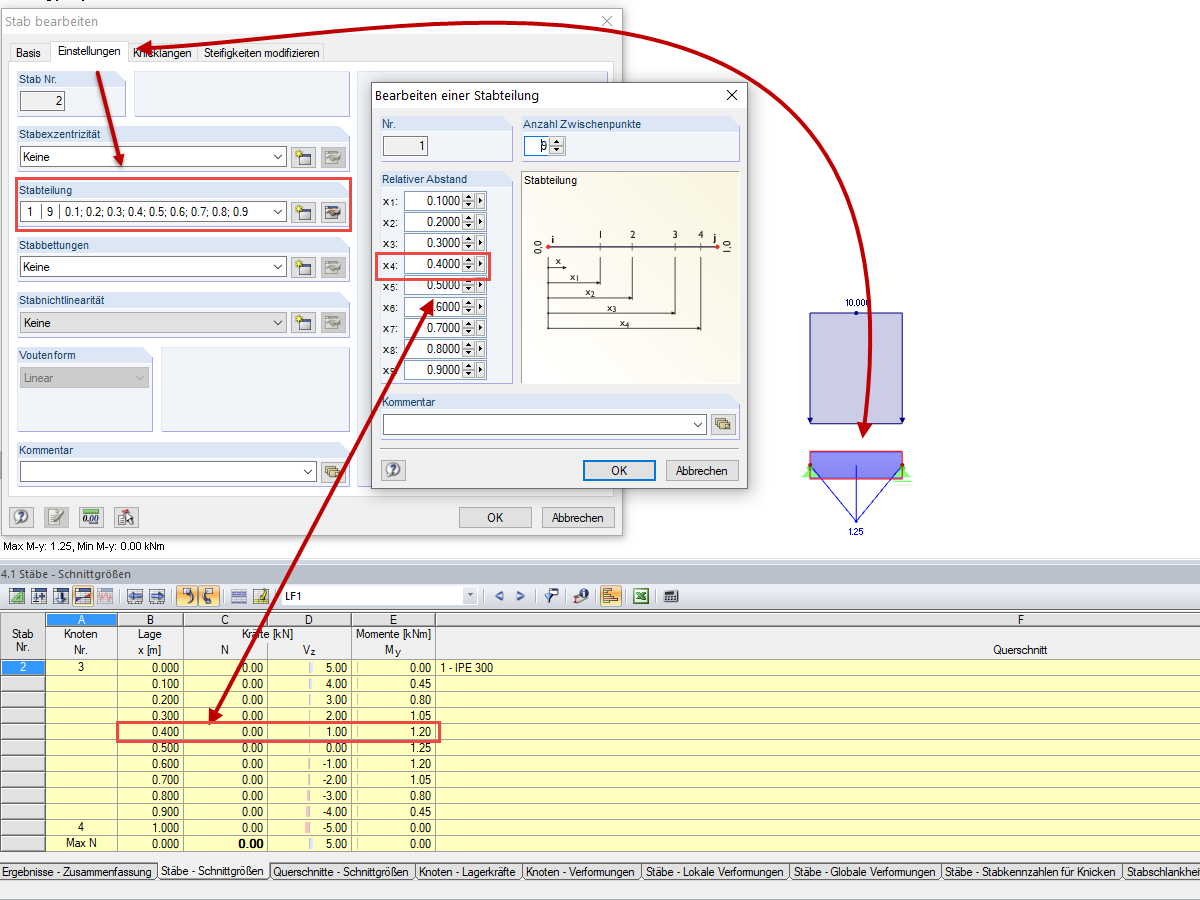This screenshot has height=900, width=1200.
Task: Click first green table icon in results toolbar
Action: (17, 596)
